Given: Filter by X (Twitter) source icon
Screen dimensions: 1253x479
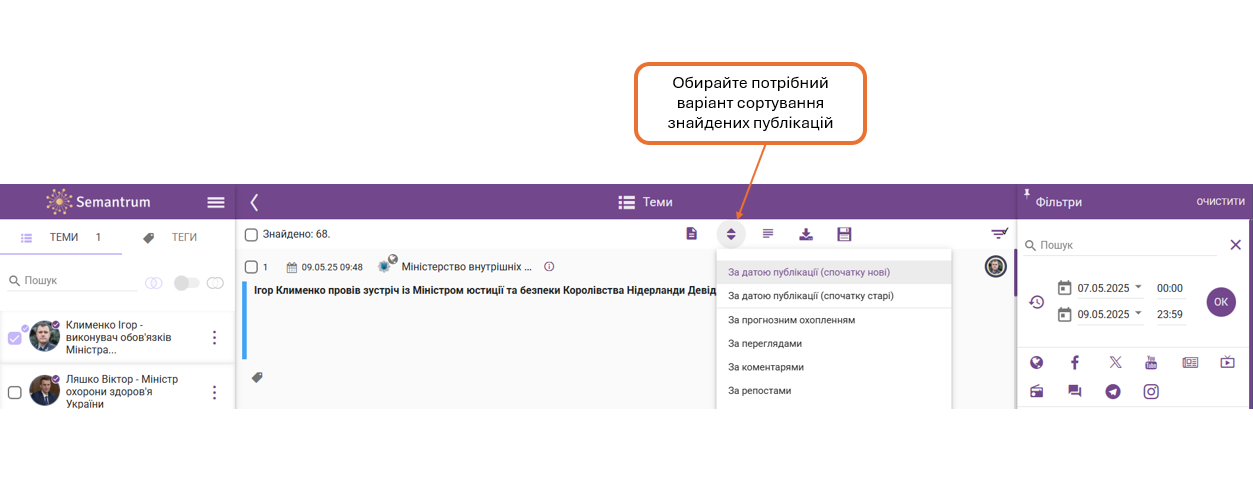Looking at the screenshot, I should 1115,363.
